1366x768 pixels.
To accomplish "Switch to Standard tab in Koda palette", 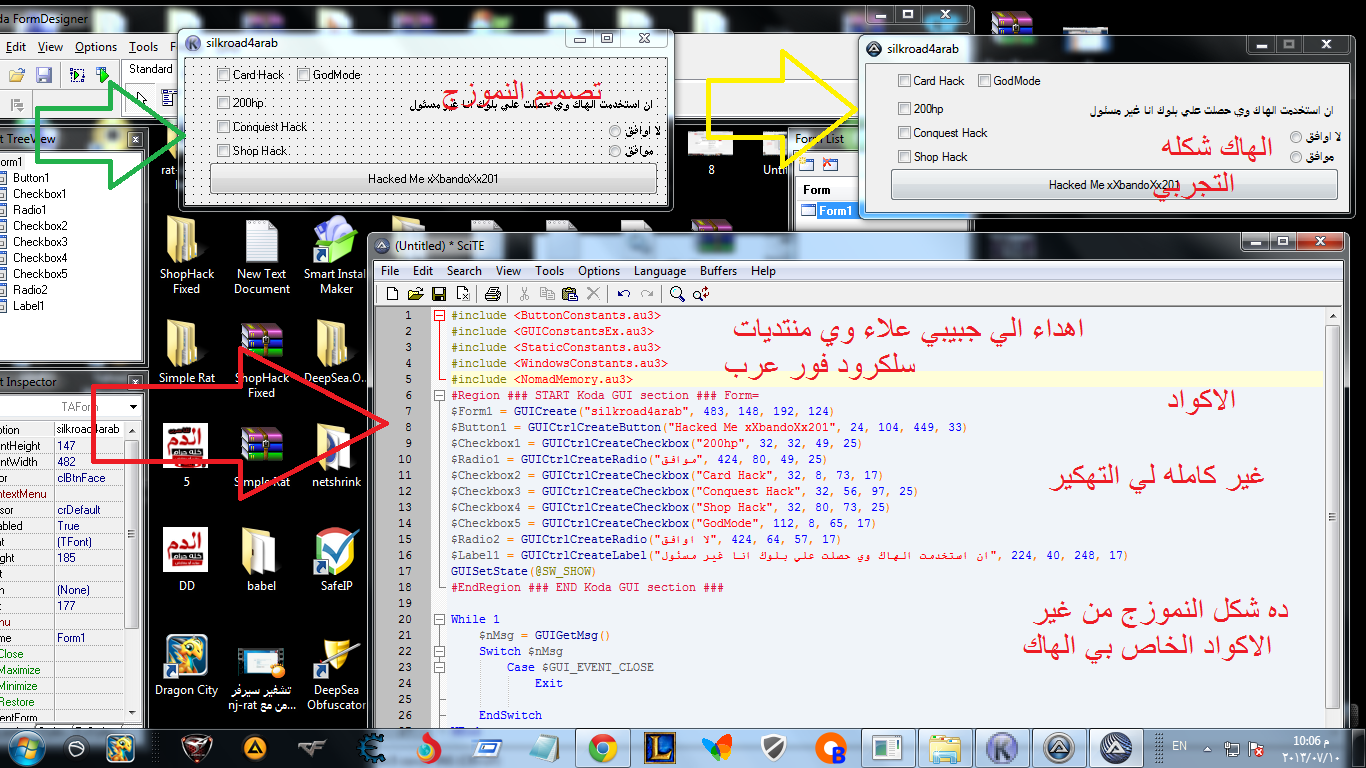I will [151, 69].
